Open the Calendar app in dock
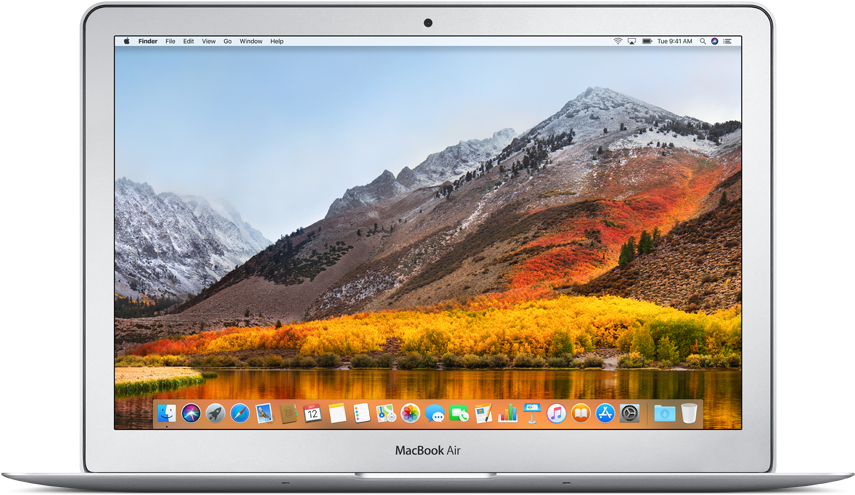The image size is (855, 495). [x=313, y=413]
